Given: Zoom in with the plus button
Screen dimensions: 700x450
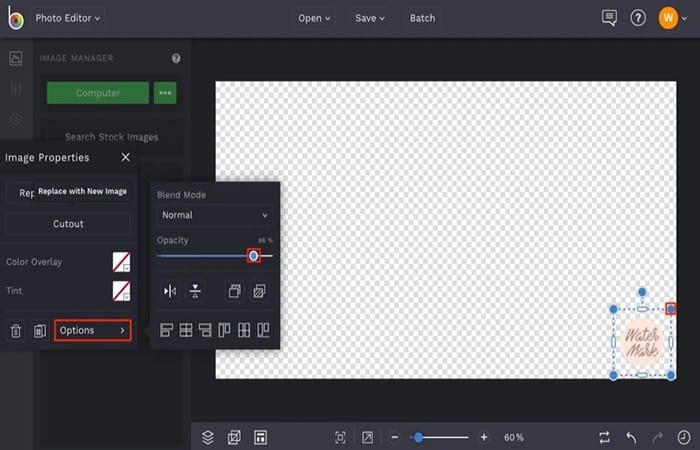Looking at the screenshot, I should pyautogui.click(x=484, y=437).
